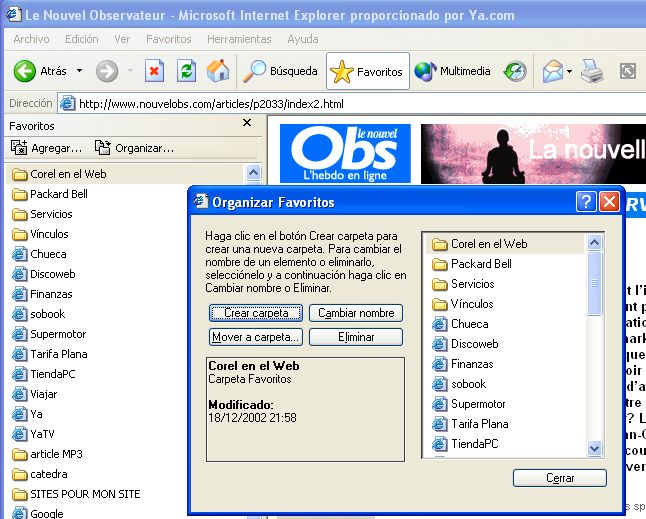Click dialog list scroll down arrow

coord(594,448)
